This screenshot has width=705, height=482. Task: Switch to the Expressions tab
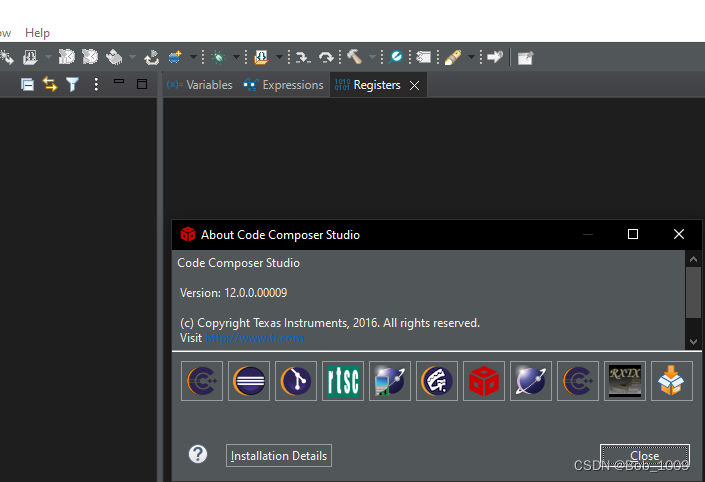tap(283, 85)
